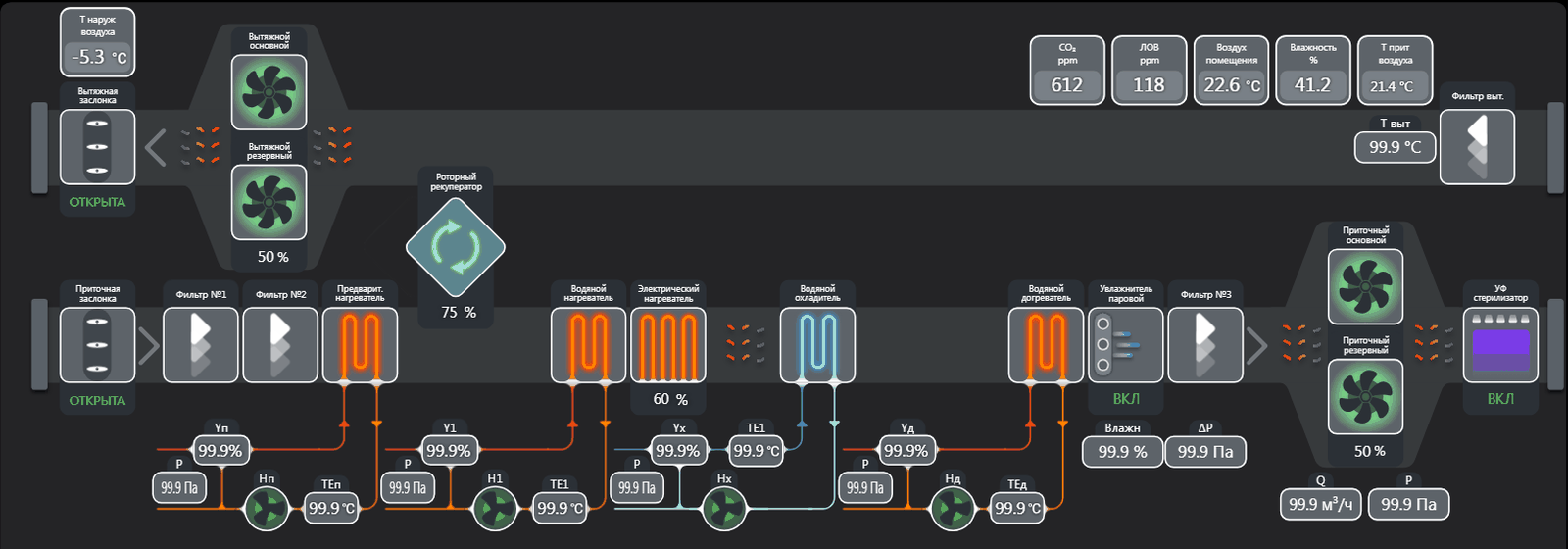Click the P pressure value under Yх
The height and width of the screenshot is (549, 1568).
click(x=637, y=487)
